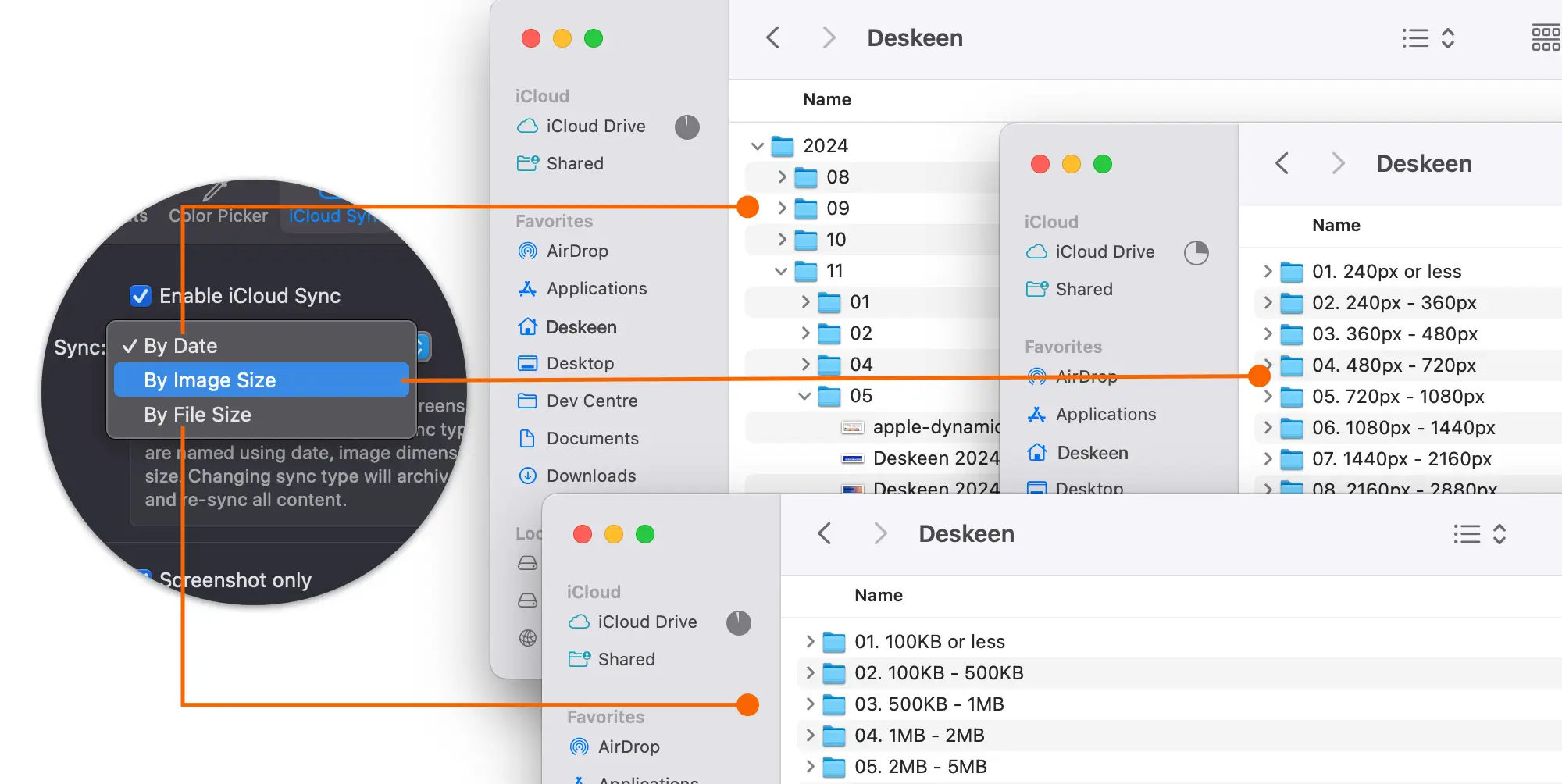The height and width of the screenshot is (784, 1562).
Task: Sort by Name column in bottom window
Action: pos(879,595)
